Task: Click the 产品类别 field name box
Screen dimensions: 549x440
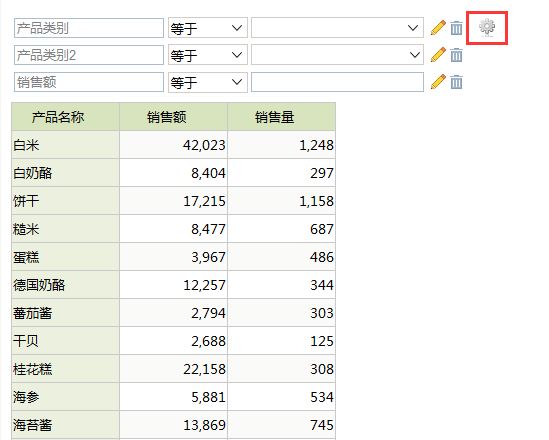Action: (89, 28)
